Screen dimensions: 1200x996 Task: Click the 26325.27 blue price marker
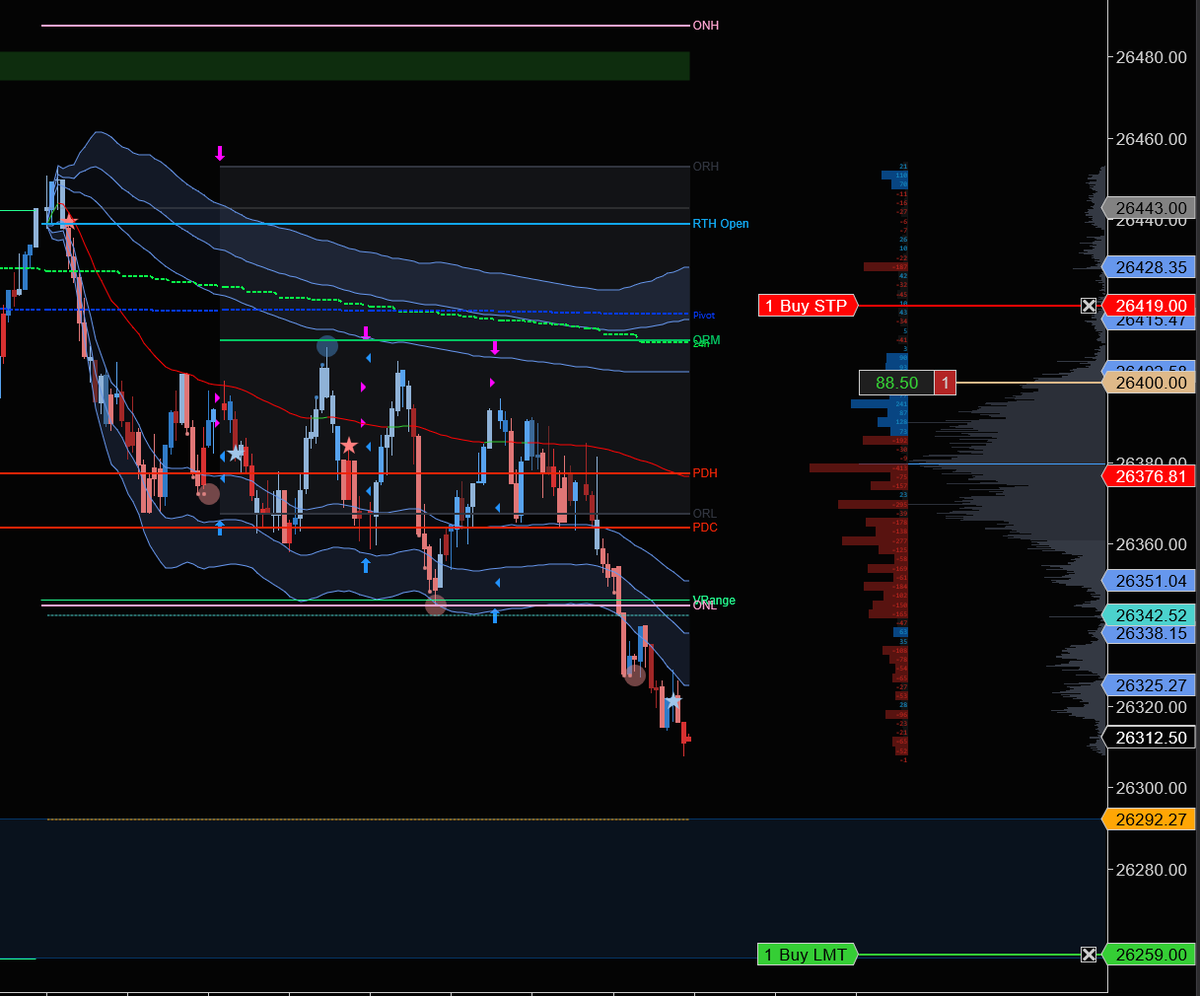[x=1150, y=685]
